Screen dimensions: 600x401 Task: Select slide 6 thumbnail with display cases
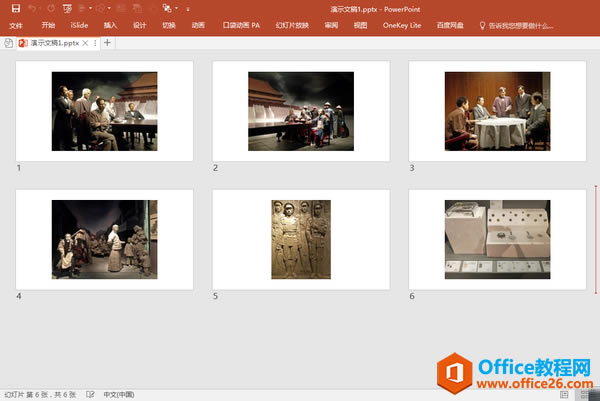[x=497, y=240]
